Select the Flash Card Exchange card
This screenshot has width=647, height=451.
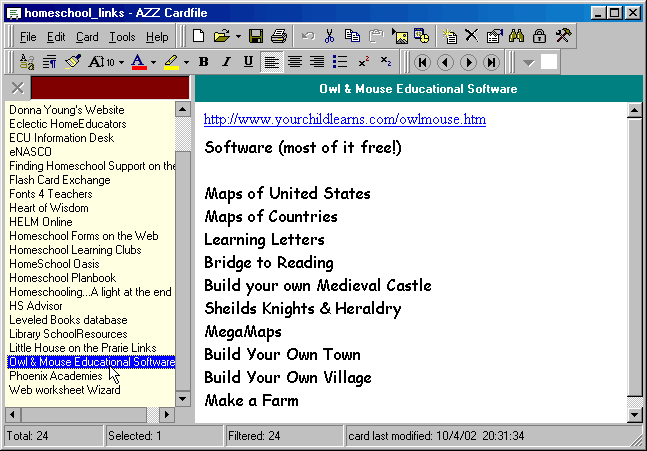pyautogui.click(x=60, y=180)
